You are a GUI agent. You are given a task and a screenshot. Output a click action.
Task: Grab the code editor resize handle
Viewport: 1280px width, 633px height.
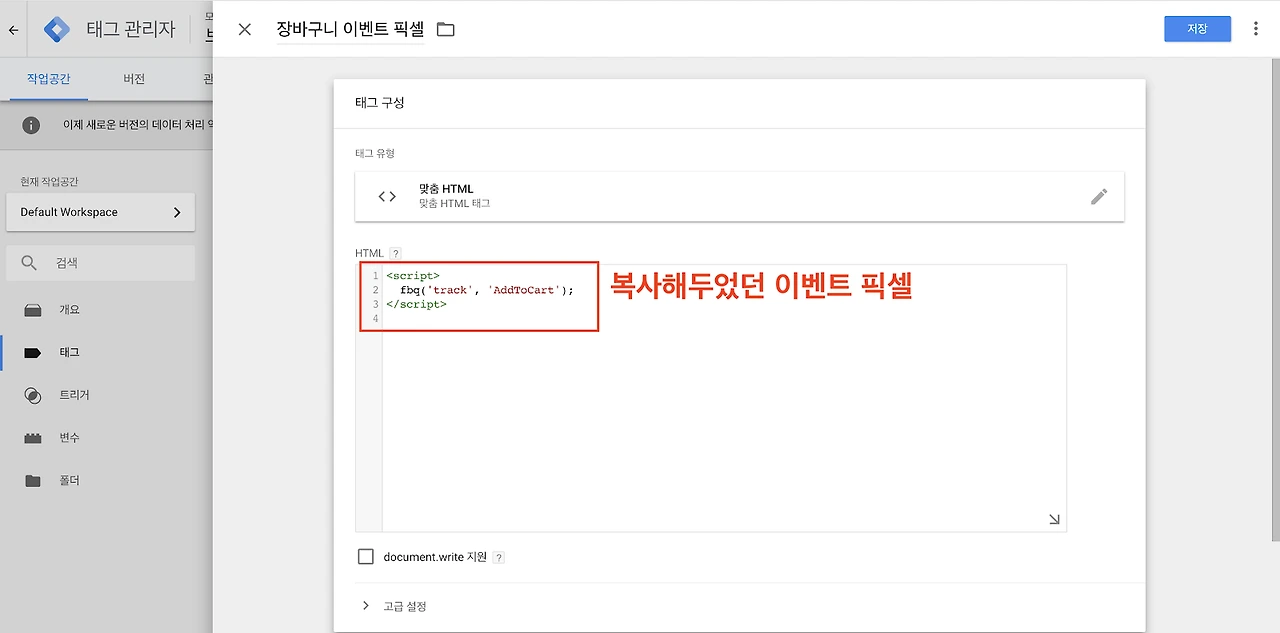1054,519
